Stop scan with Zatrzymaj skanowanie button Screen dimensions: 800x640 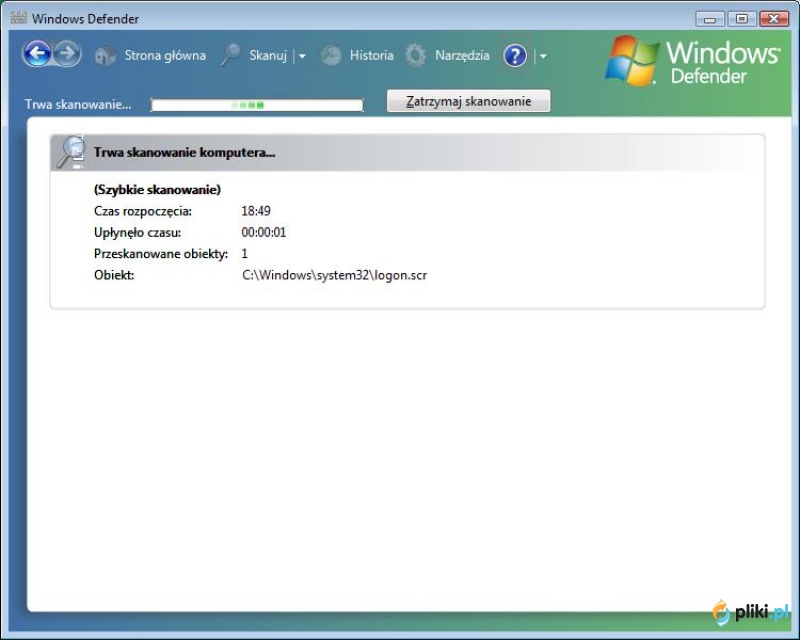(468, 101)
